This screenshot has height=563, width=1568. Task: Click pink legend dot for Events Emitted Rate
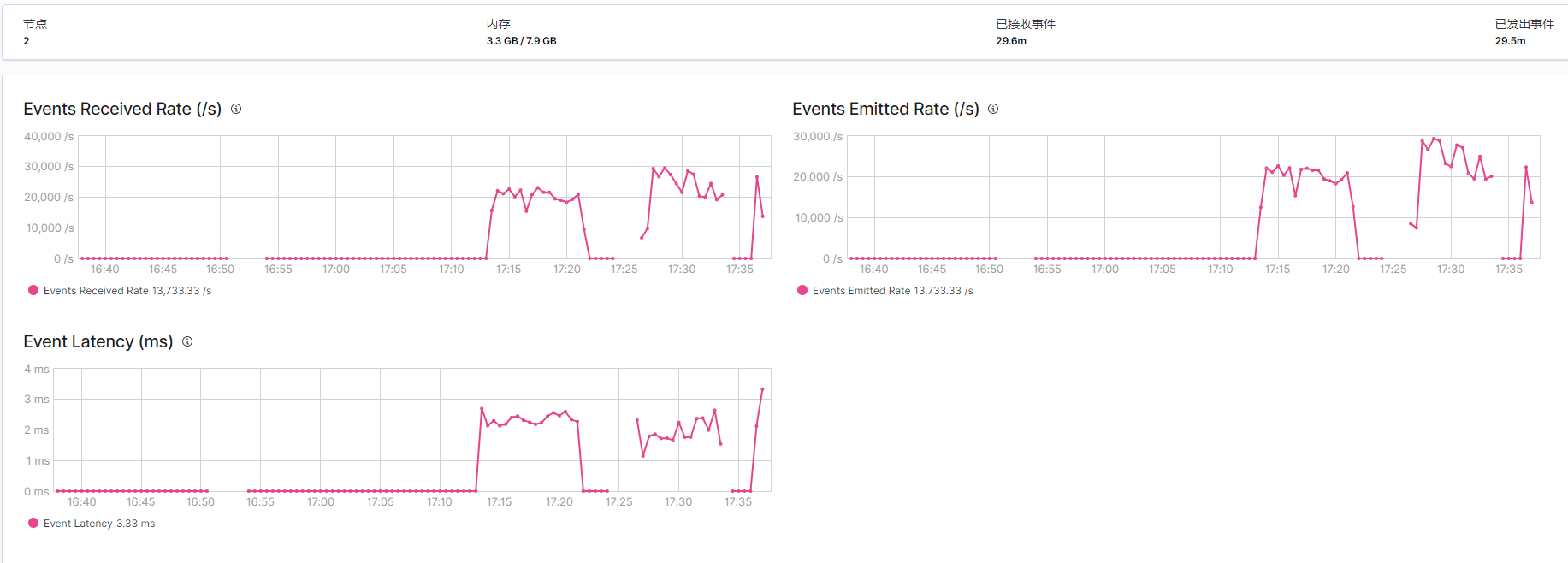(802, 290)
